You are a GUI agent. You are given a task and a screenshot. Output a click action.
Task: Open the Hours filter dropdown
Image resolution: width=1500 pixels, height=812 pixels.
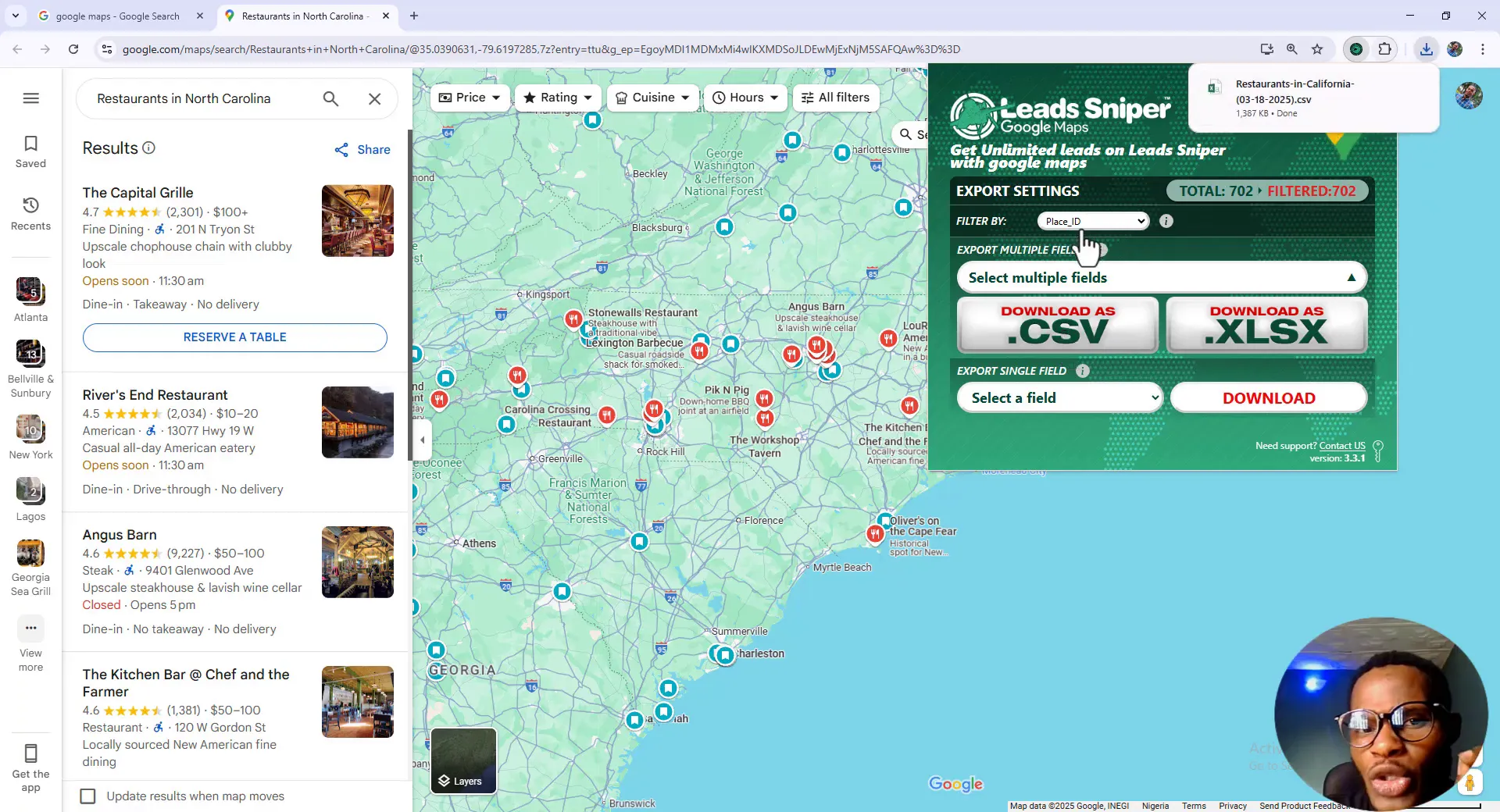click(x=745, y=98)
